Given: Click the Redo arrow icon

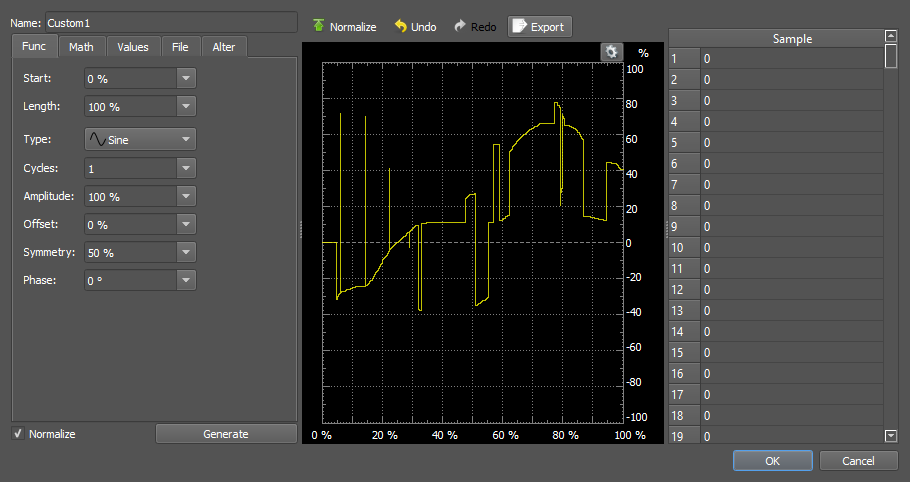Looking at the screenshot, I should point(461,27).
